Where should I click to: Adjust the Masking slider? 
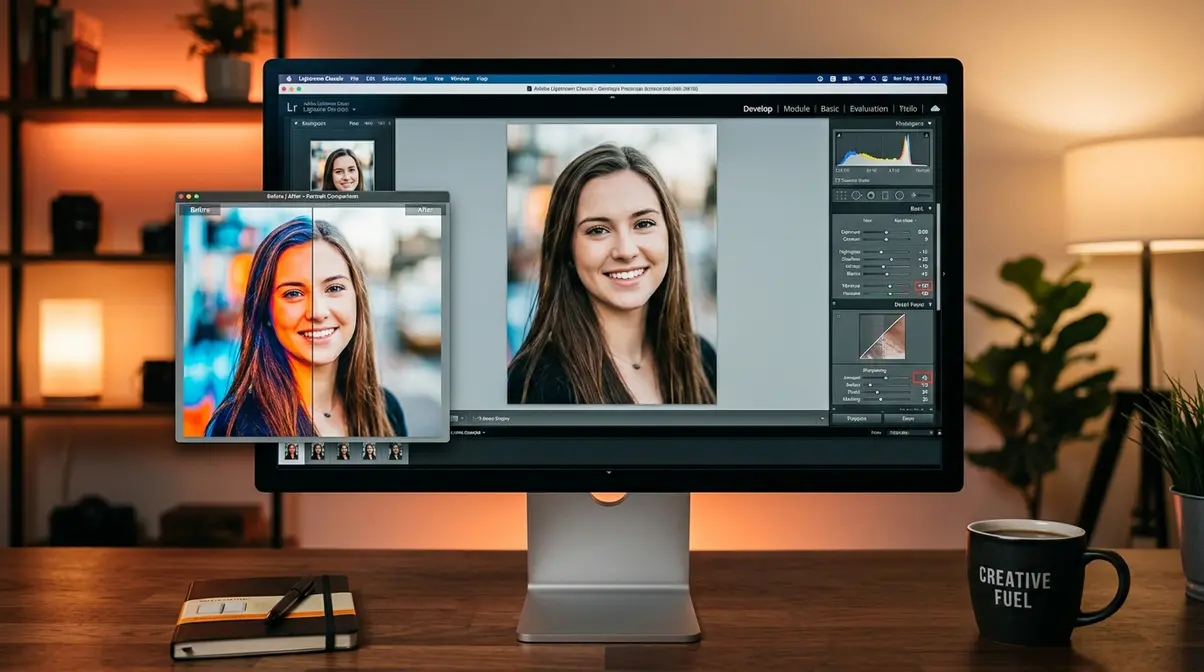[886, 399]
